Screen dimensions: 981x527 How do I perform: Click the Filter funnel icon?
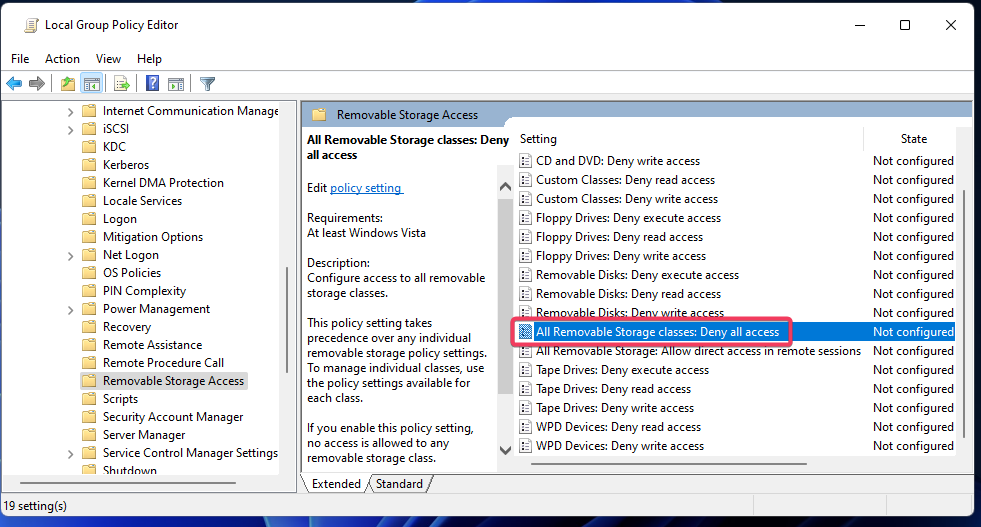(x=207, y=83)
